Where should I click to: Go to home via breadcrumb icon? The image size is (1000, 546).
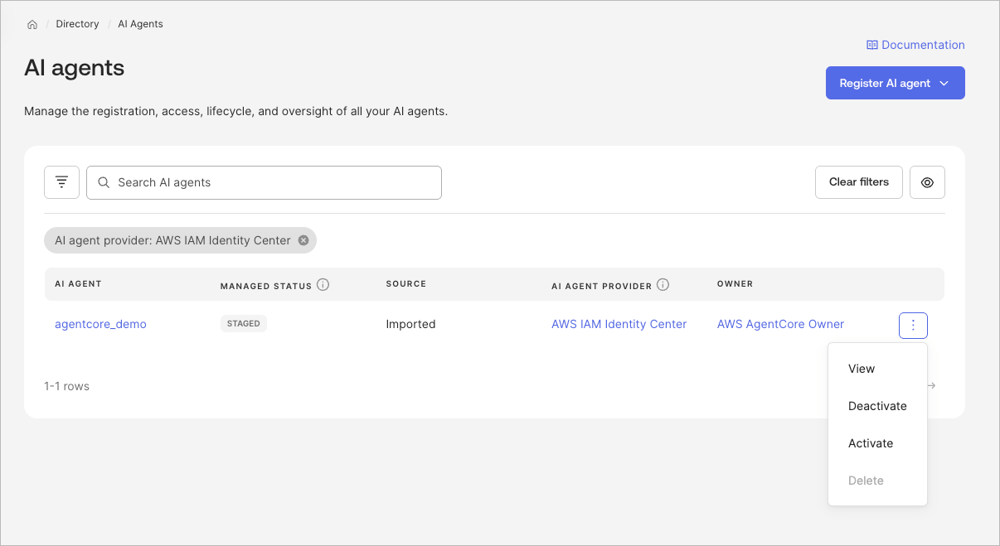[x=32, y=24]
